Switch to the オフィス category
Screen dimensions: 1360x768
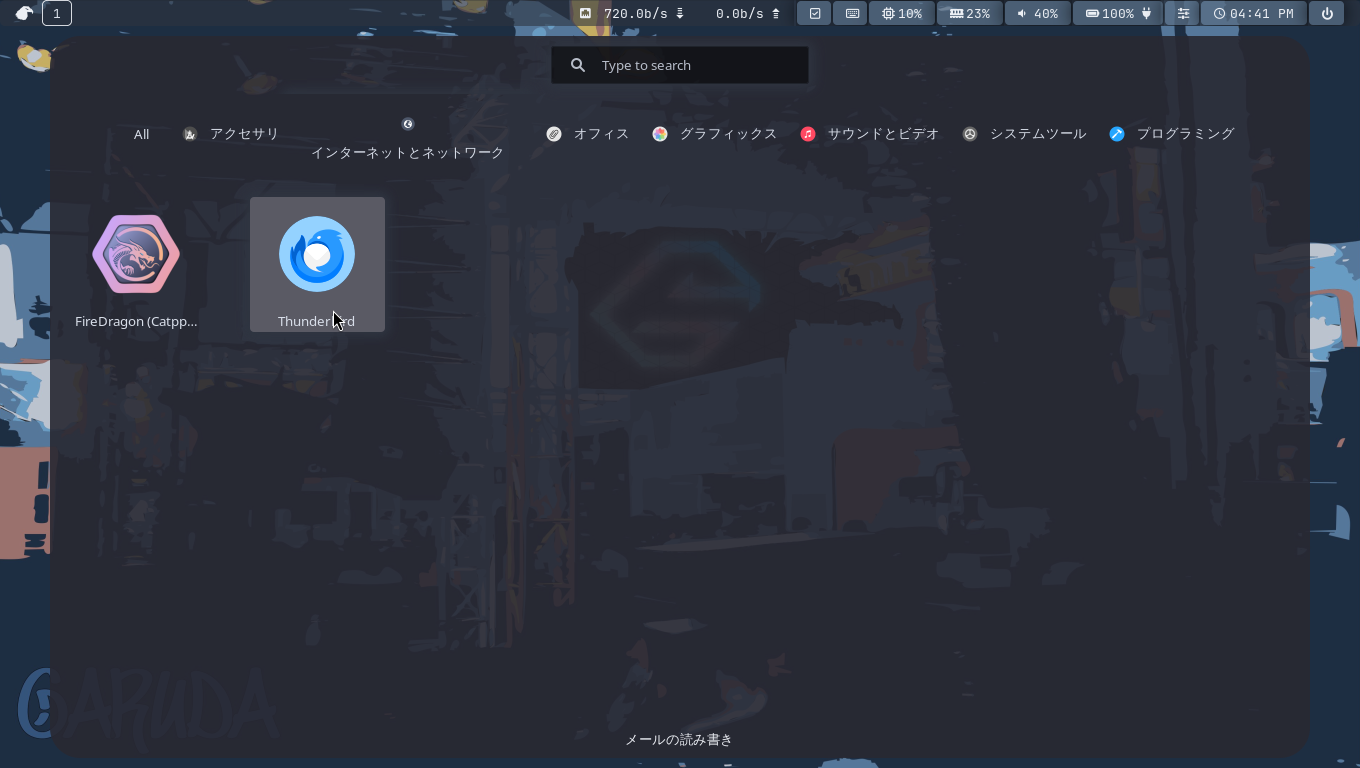588,134
